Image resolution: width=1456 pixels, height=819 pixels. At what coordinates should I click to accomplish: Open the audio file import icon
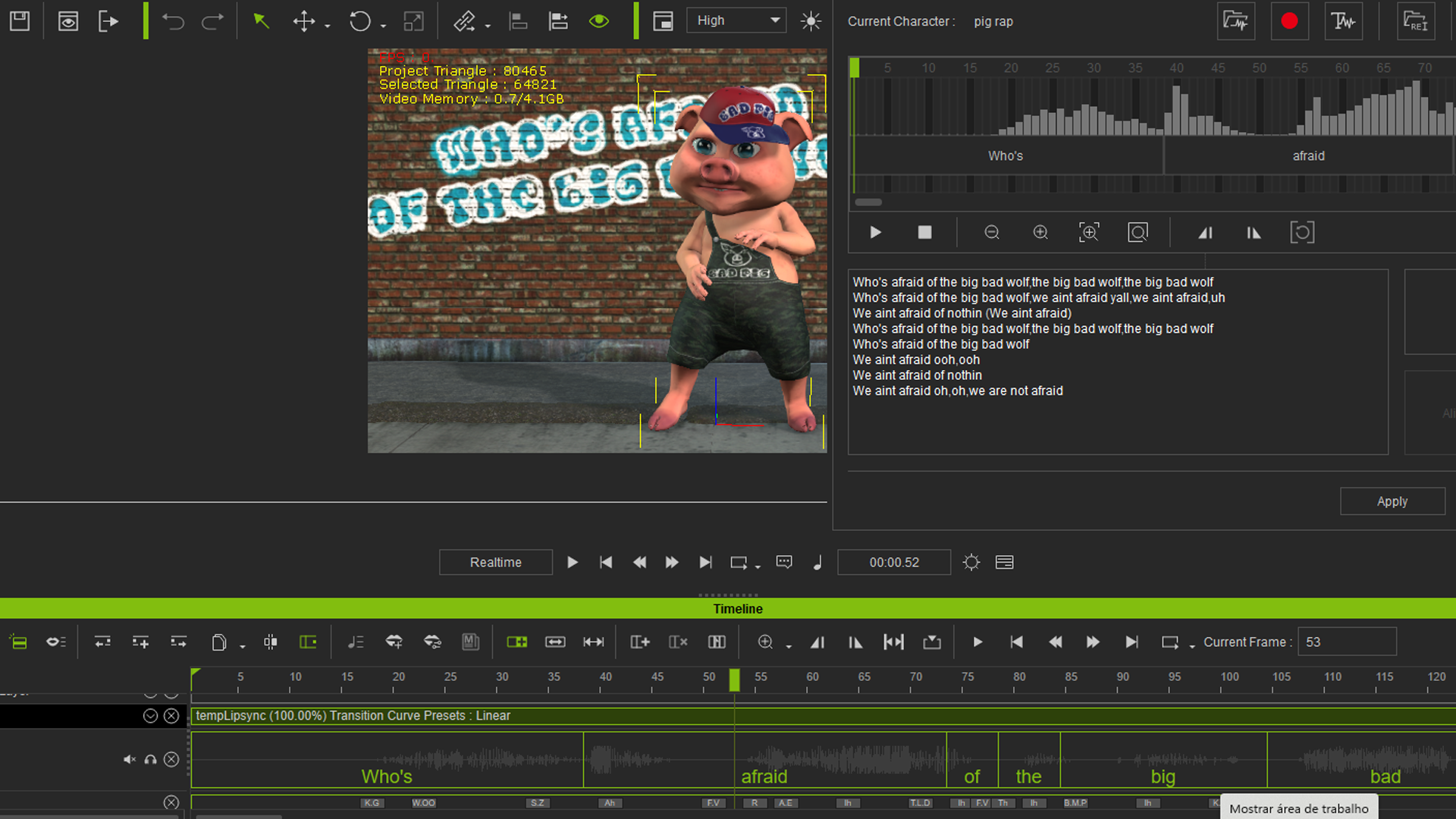[1236, 20]
